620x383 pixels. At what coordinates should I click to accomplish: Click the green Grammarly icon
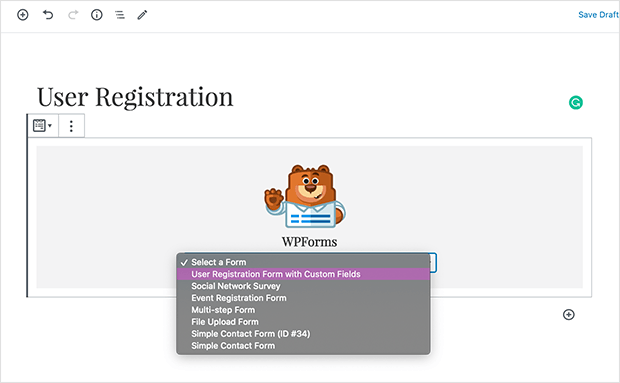coord(576,103)
